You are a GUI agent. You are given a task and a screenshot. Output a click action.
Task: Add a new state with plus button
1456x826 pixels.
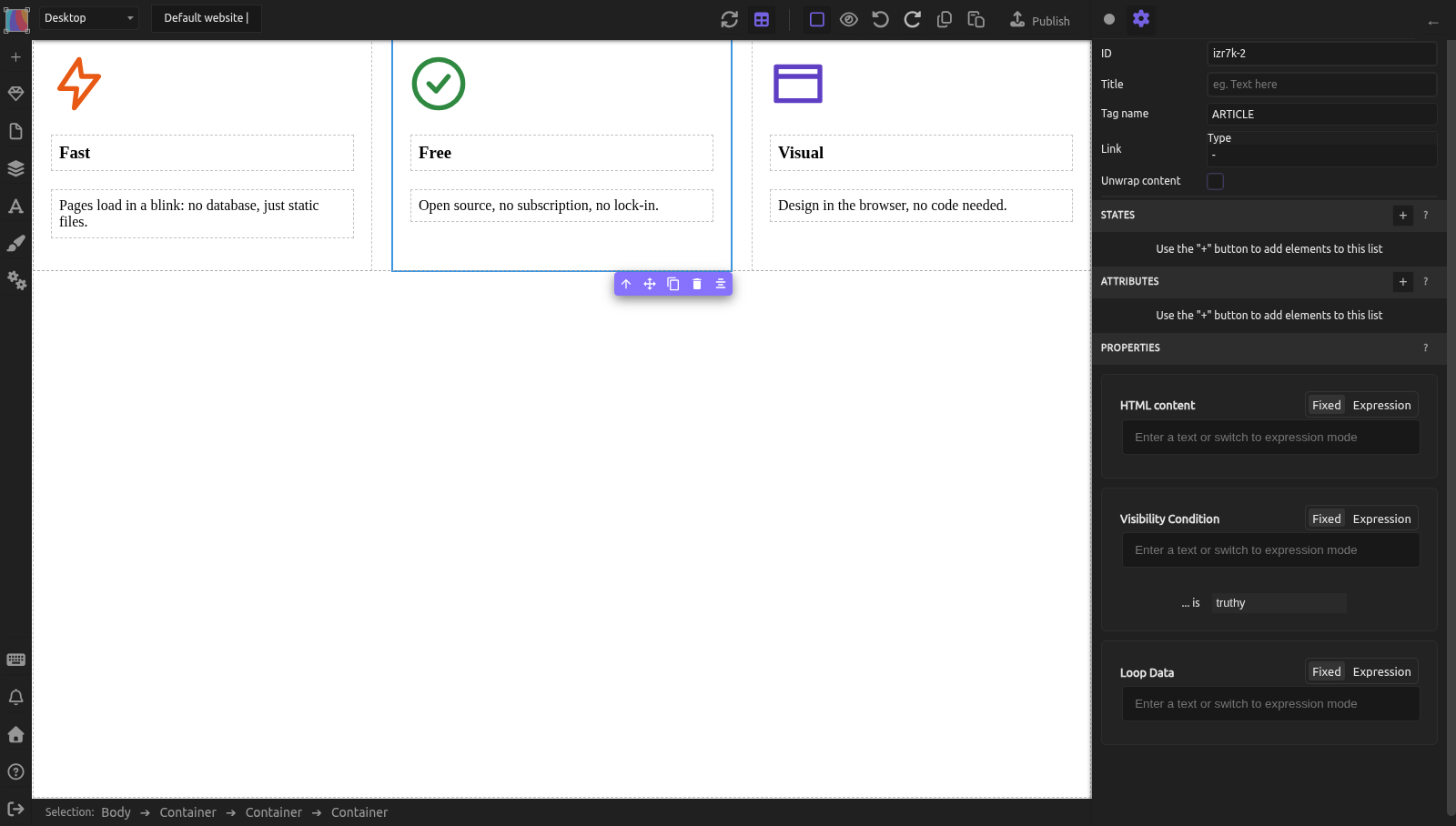click(1403, 216)
